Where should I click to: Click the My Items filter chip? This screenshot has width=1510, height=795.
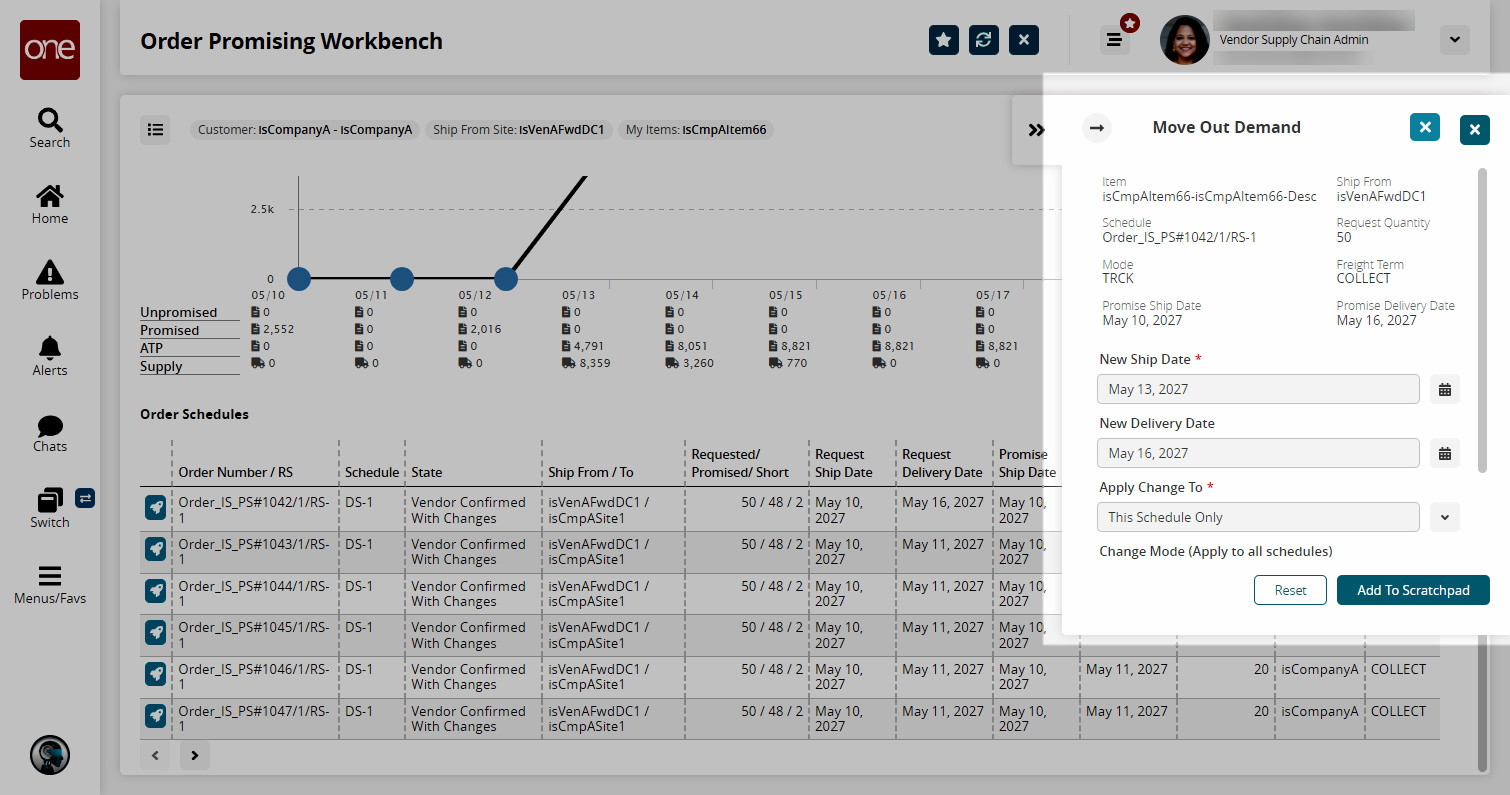coord(696,130)
